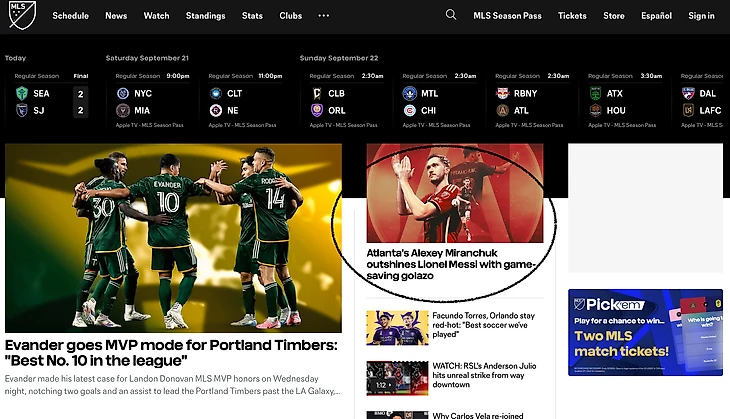Click Sunday September 22 date label
Screen dimensions: 730x419
pos(339,58)
